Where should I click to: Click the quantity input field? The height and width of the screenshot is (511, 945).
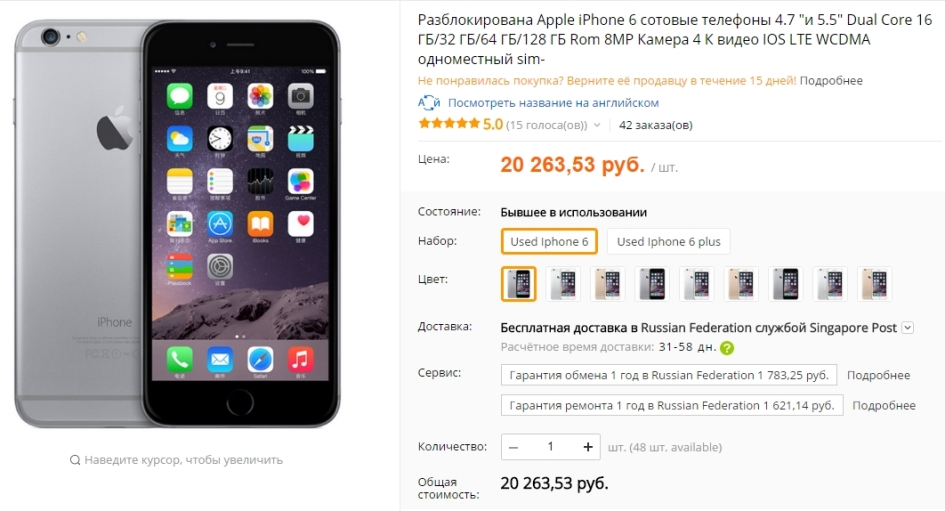point(550,447)
